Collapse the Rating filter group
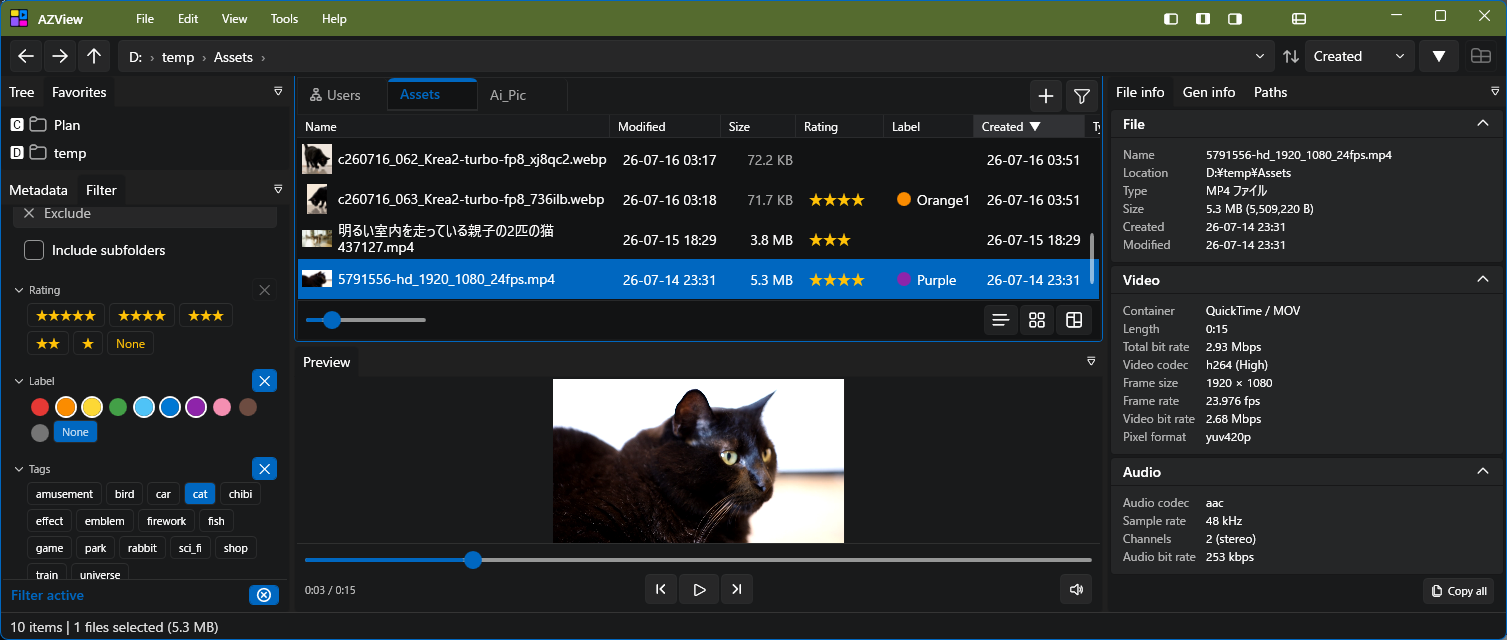The image size is (1507, 640). (x=19, y=290)
